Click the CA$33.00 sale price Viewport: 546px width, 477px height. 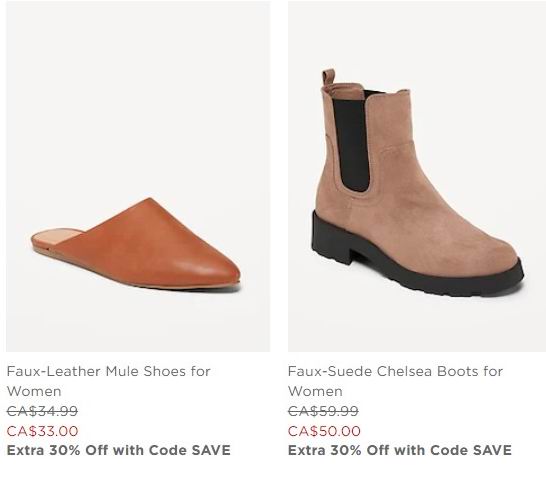pos(42,431)
